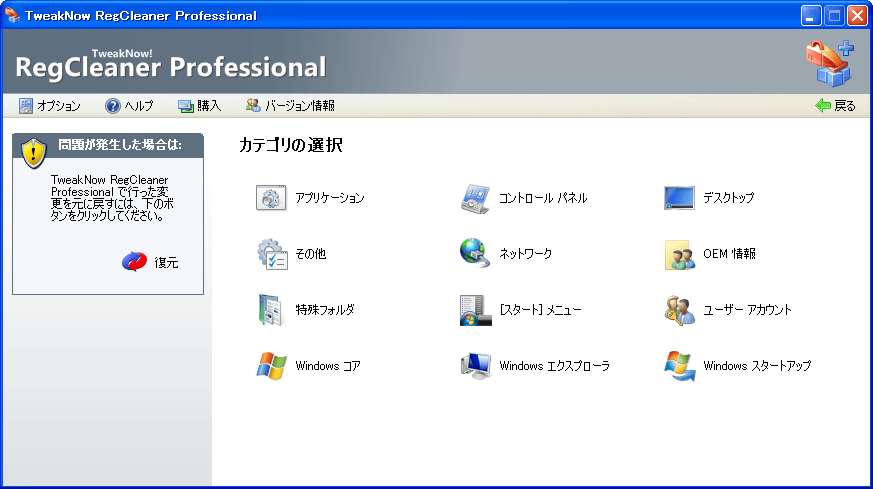The width and height of the screenshot is (873, 489).
Task: Click the ヘルプ question mark icon
Action: point(112,106)
